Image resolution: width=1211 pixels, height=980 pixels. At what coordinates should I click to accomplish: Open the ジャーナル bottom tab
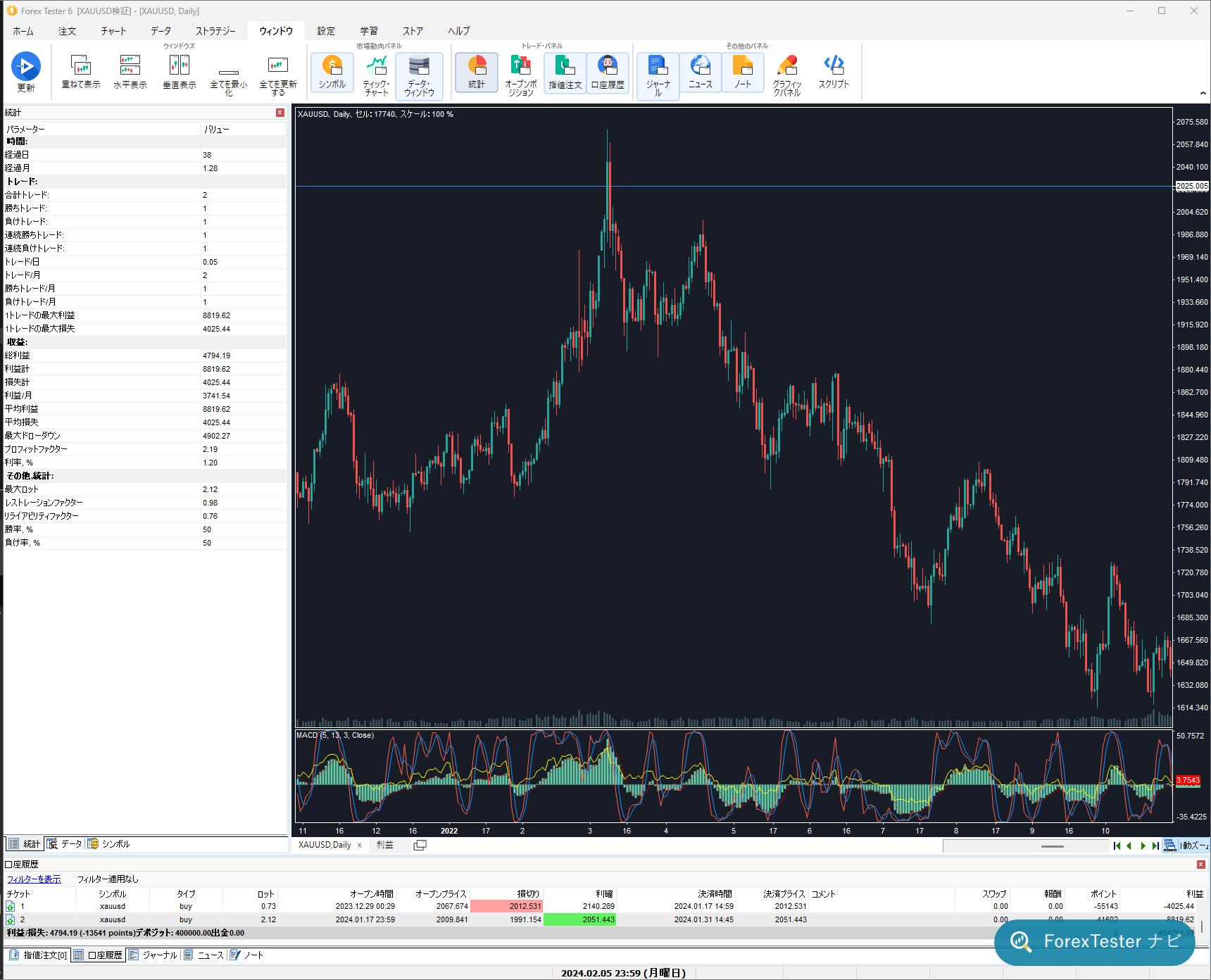click(x=153, y=955)
